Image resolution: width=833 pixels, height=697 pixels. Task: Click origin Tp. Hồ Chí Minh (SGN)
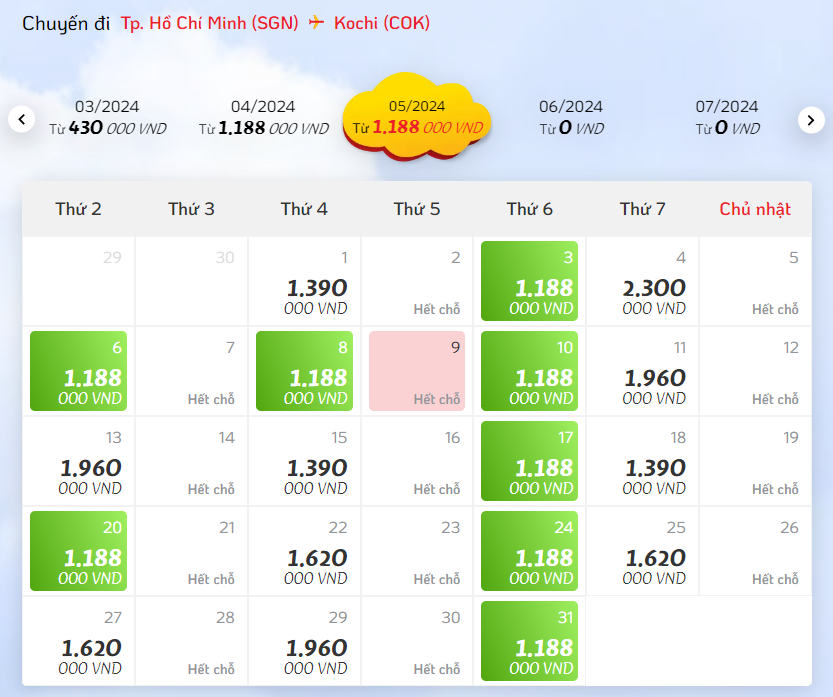coord(210,23)
